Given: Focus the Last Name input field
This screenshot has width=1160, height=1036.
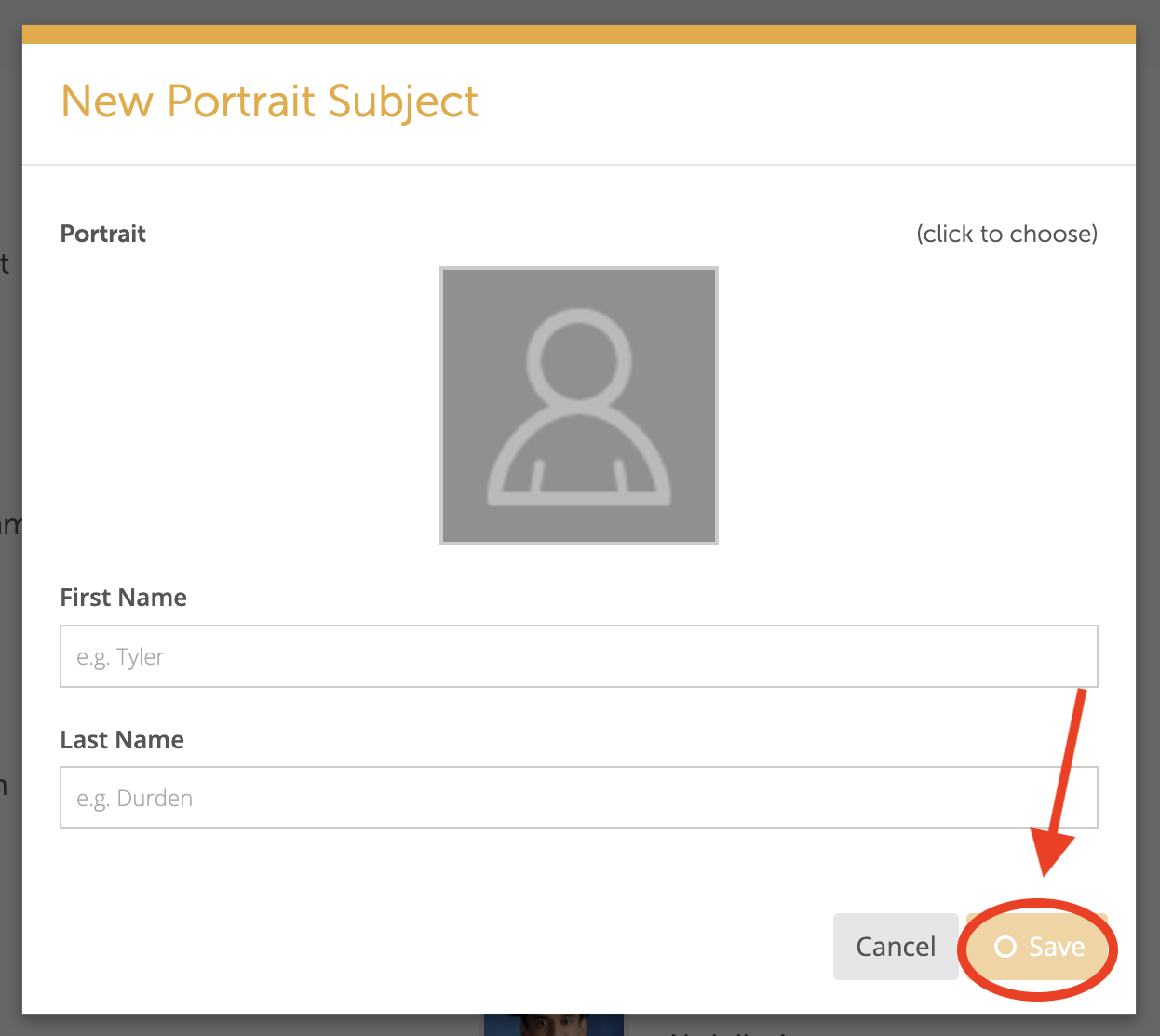Looking at the screenshot, I should pyautogui.click(x=579, y=798).
